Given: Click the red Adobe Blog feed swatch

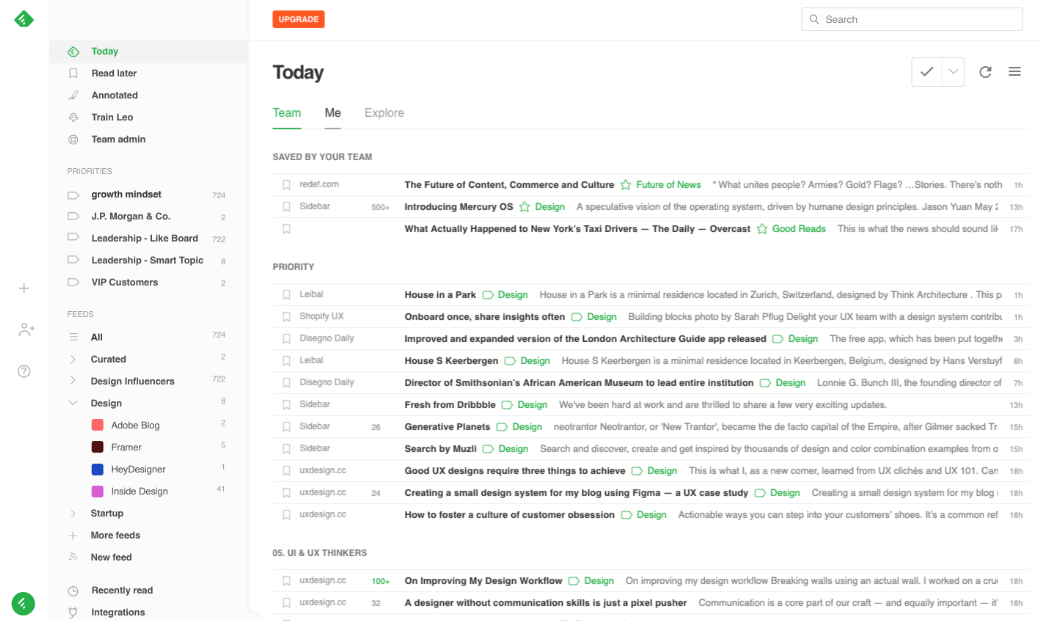Looking at the screenshot, I should [x=97, y=425].
